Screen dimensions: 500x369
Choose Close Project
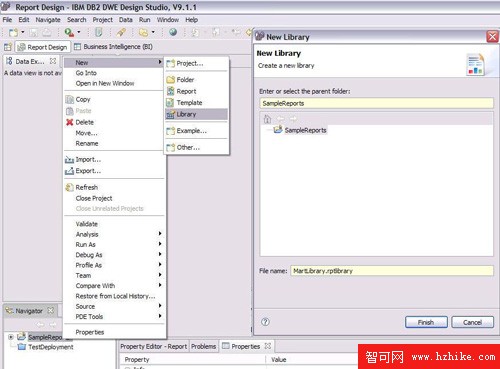click(94, 198)
